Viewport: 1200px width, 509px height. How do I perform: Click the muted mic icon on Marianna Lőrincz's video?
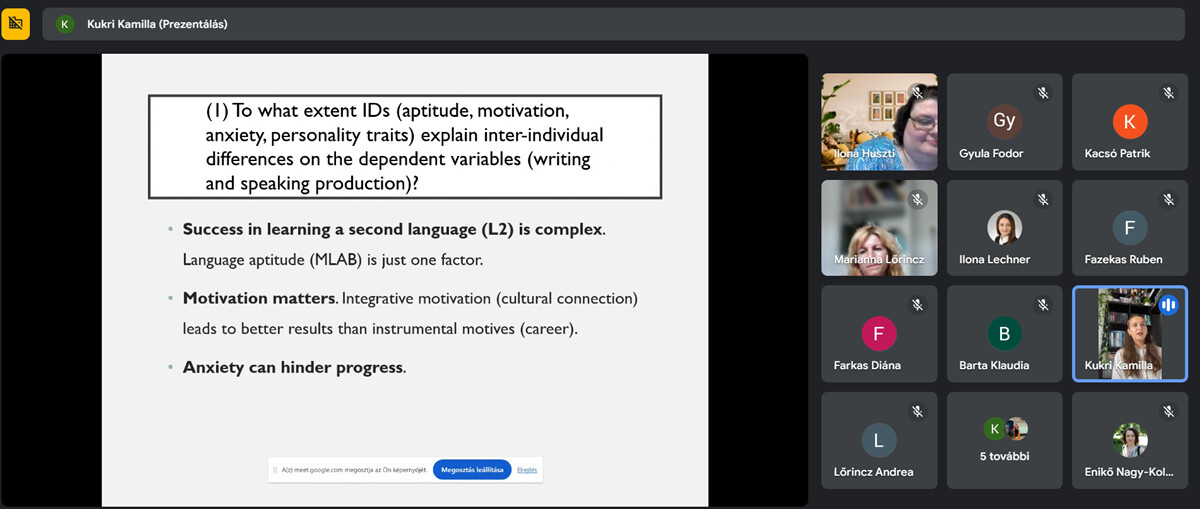pos(916,199)
